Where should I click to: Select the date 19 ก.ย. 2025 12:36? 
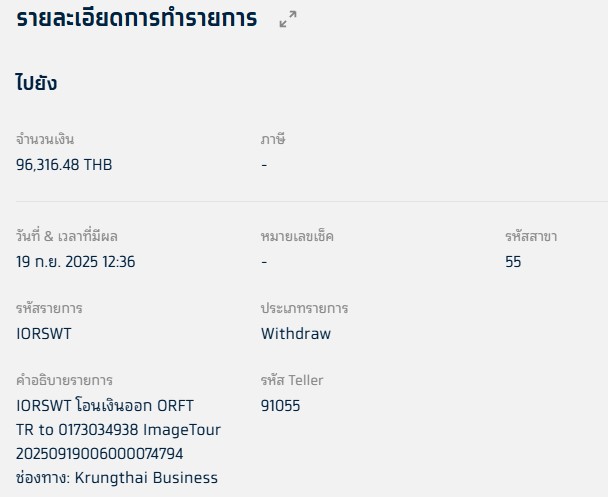point(76,262)
